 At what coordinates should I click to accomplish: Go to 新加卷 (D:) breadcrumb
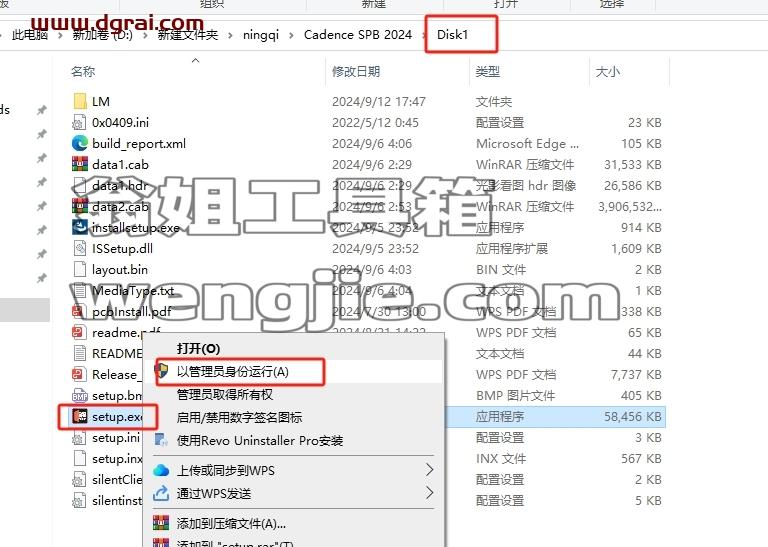[103, 35]
